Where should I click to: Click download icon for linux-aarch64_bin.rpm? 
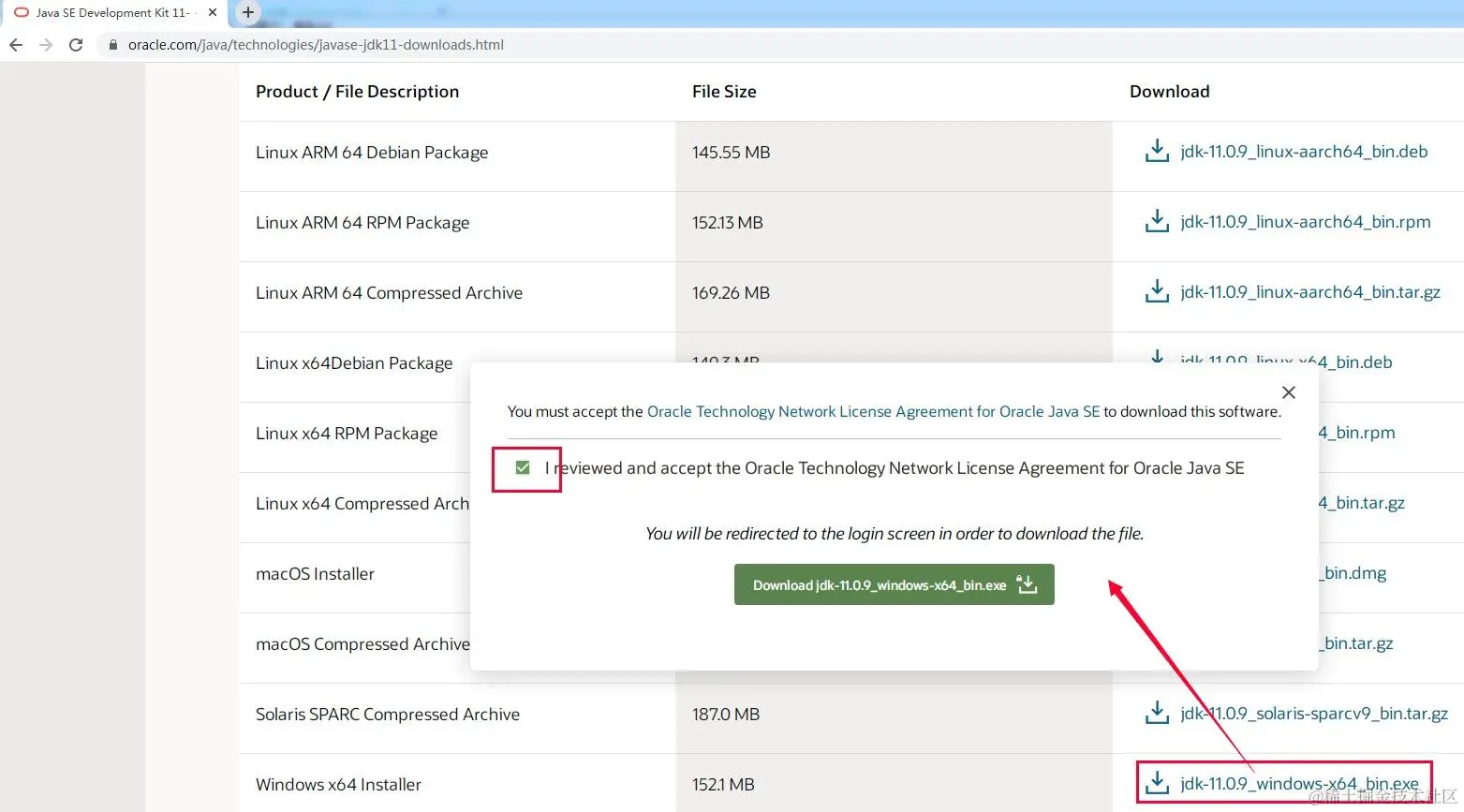[x=1157, y=221]
